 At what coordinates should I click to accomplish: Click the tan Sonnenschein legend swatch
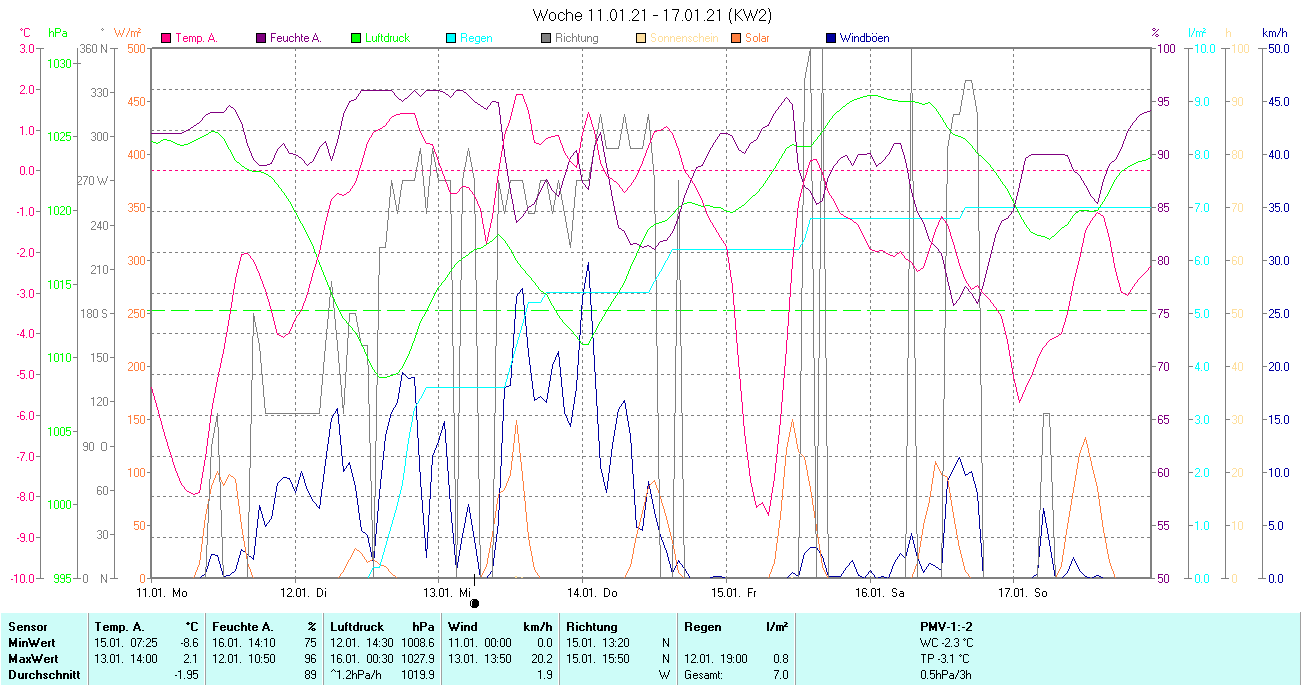tap(641, 38)
